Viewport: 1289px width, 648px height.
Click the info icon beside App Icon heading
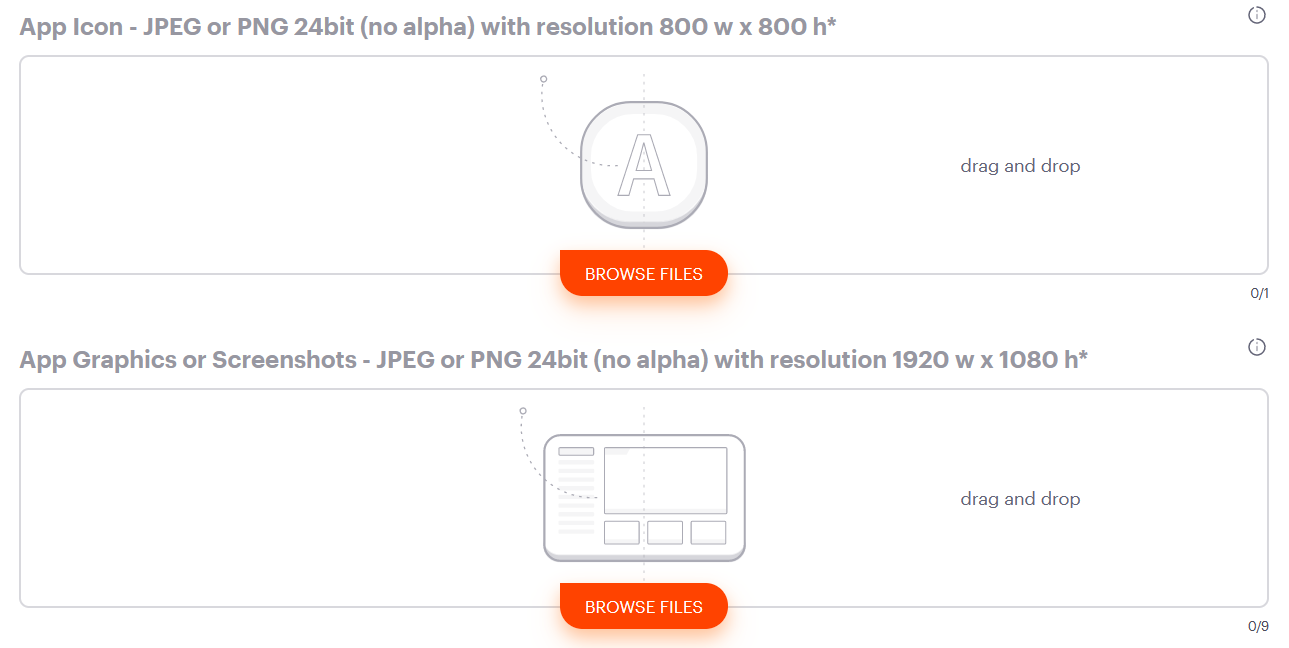1257,15
